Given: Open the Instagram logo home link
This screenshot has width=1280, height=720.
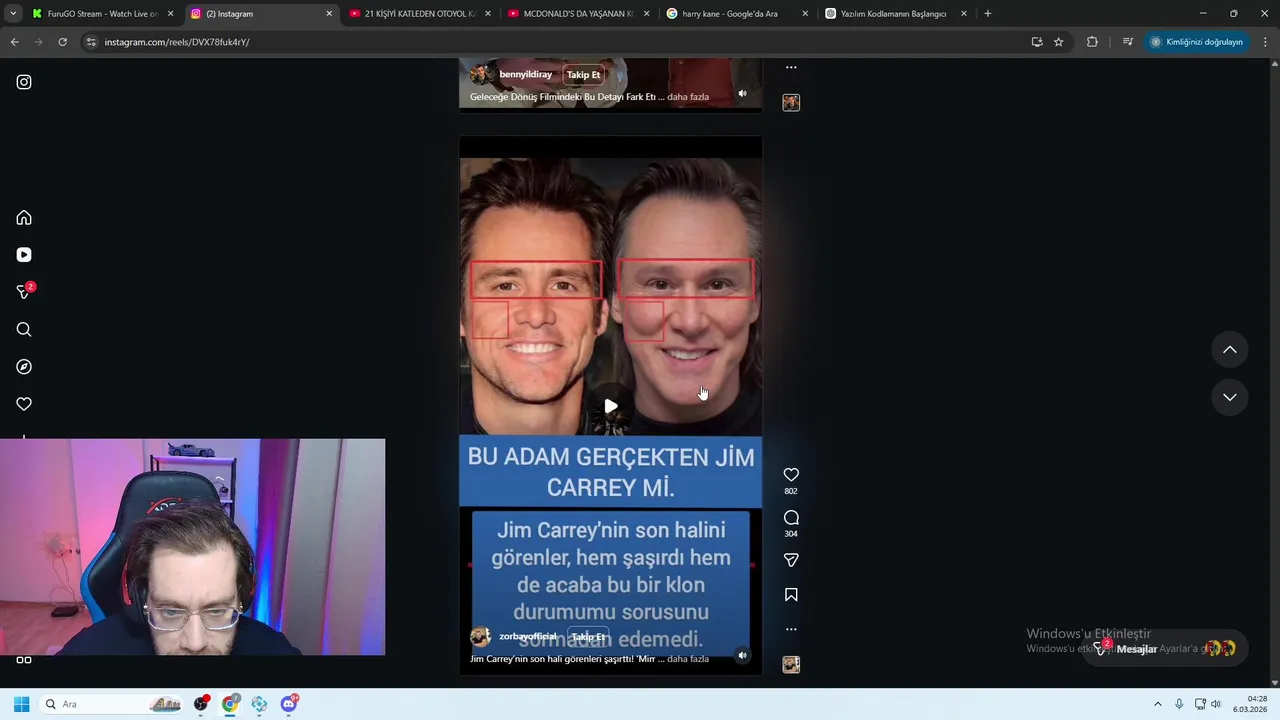Looking at the screenshot, I should tap(24, 82).
